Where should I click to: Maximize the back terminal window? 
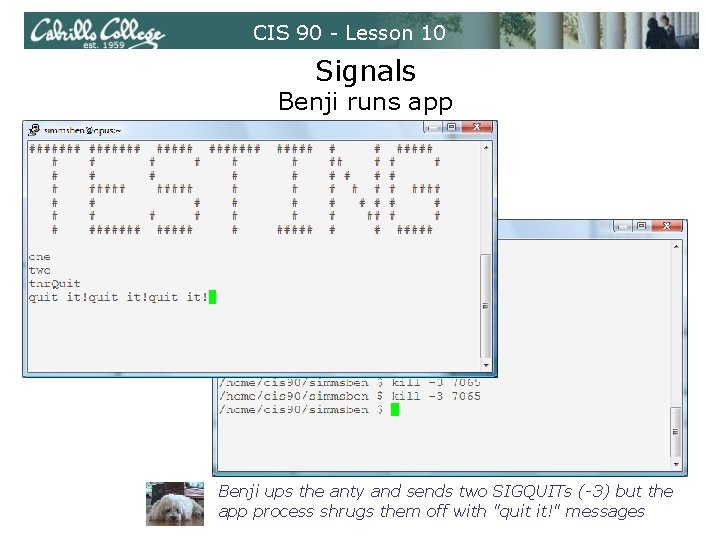pyautogui.click(x=641, y=226)
